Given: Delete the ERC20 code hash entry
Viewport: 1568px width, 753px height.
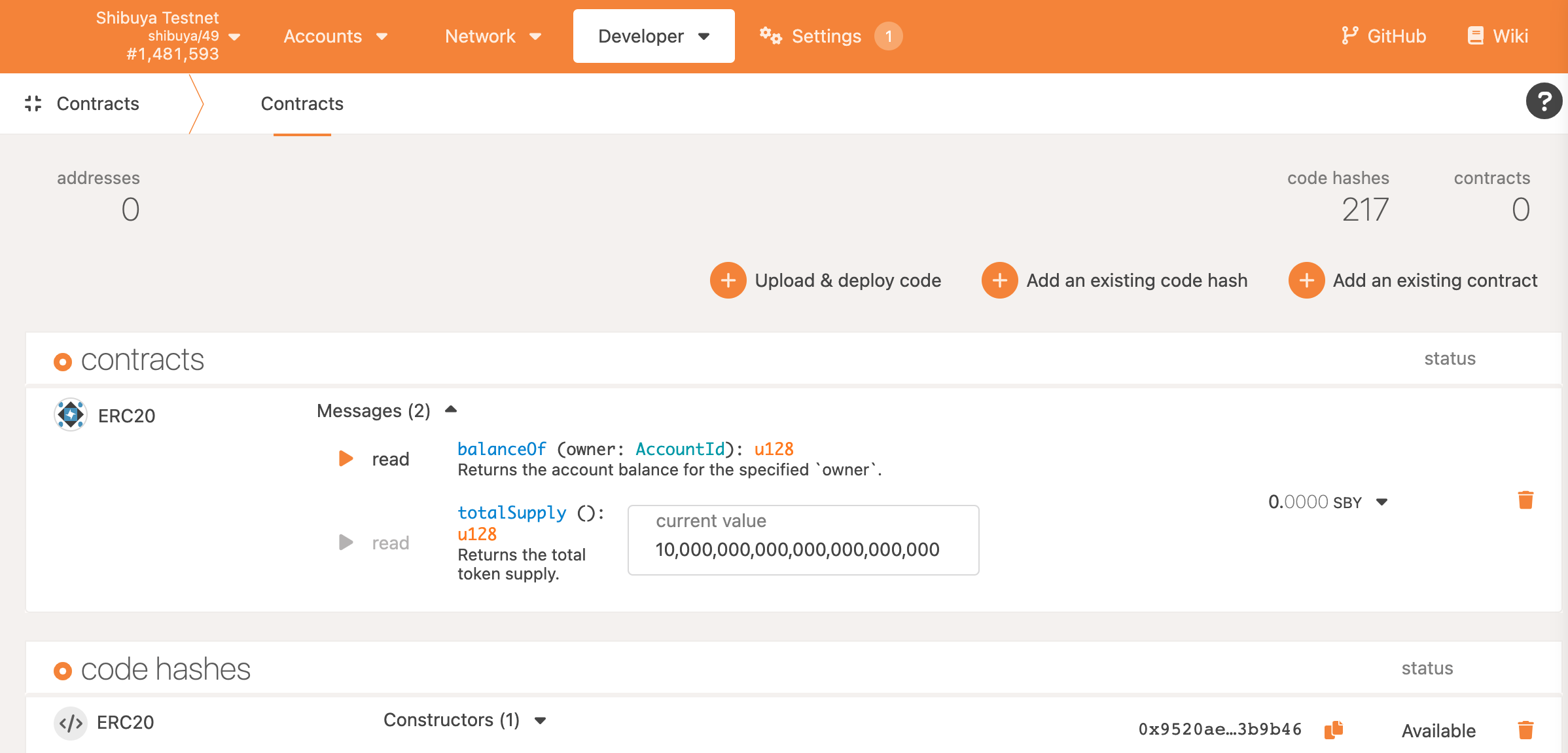Looking at the screenshot, I should (1525, 729).
